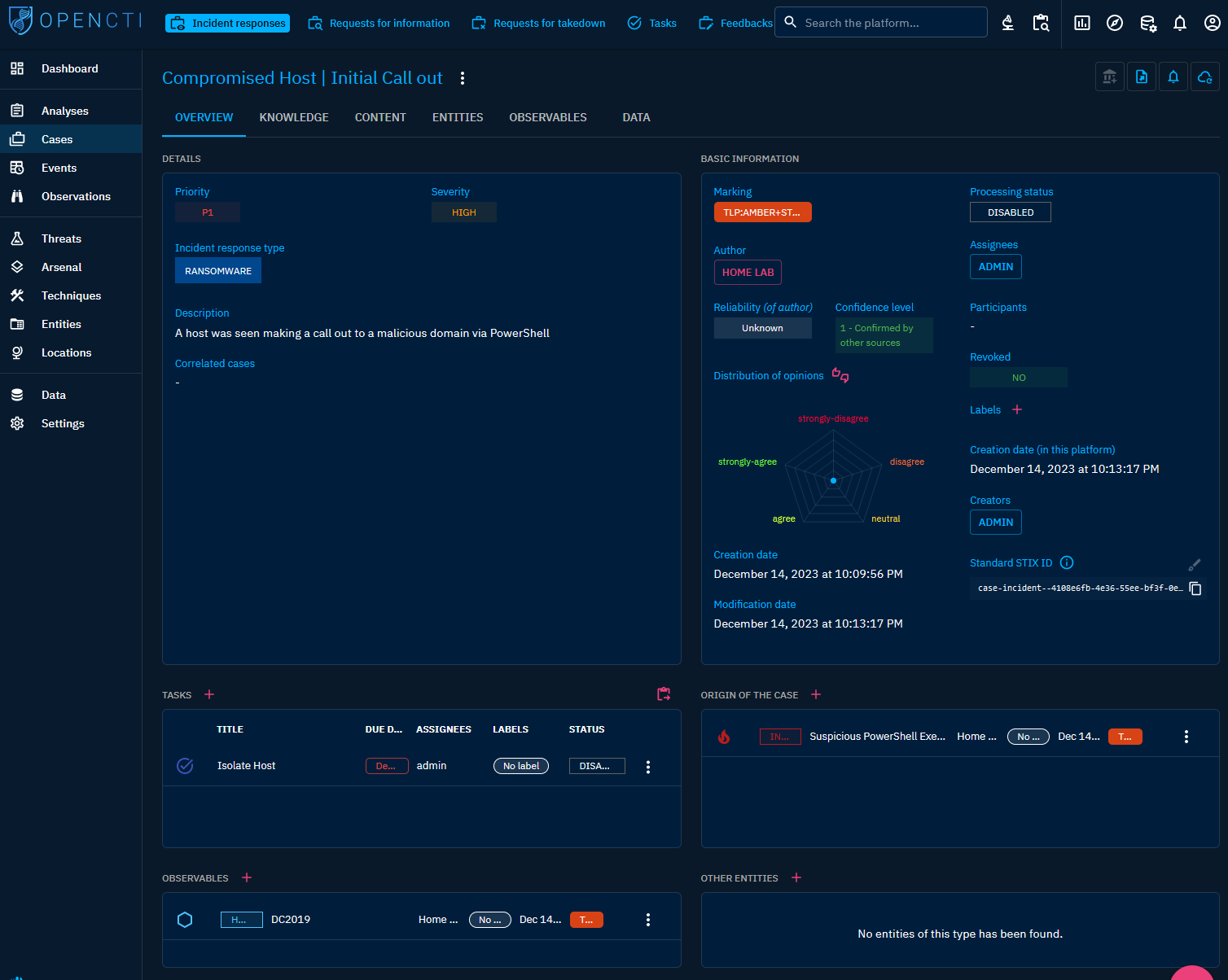Open the data import database icon
This screenshot has height=980, width=1228.
point(1147,23)
